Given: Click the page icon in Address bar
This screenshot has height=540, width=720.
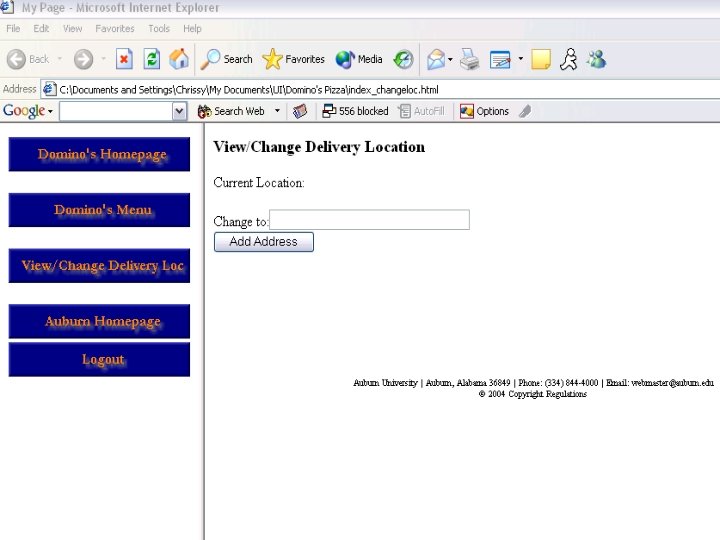Looking at the screenshot, I should tap(50, 89).
